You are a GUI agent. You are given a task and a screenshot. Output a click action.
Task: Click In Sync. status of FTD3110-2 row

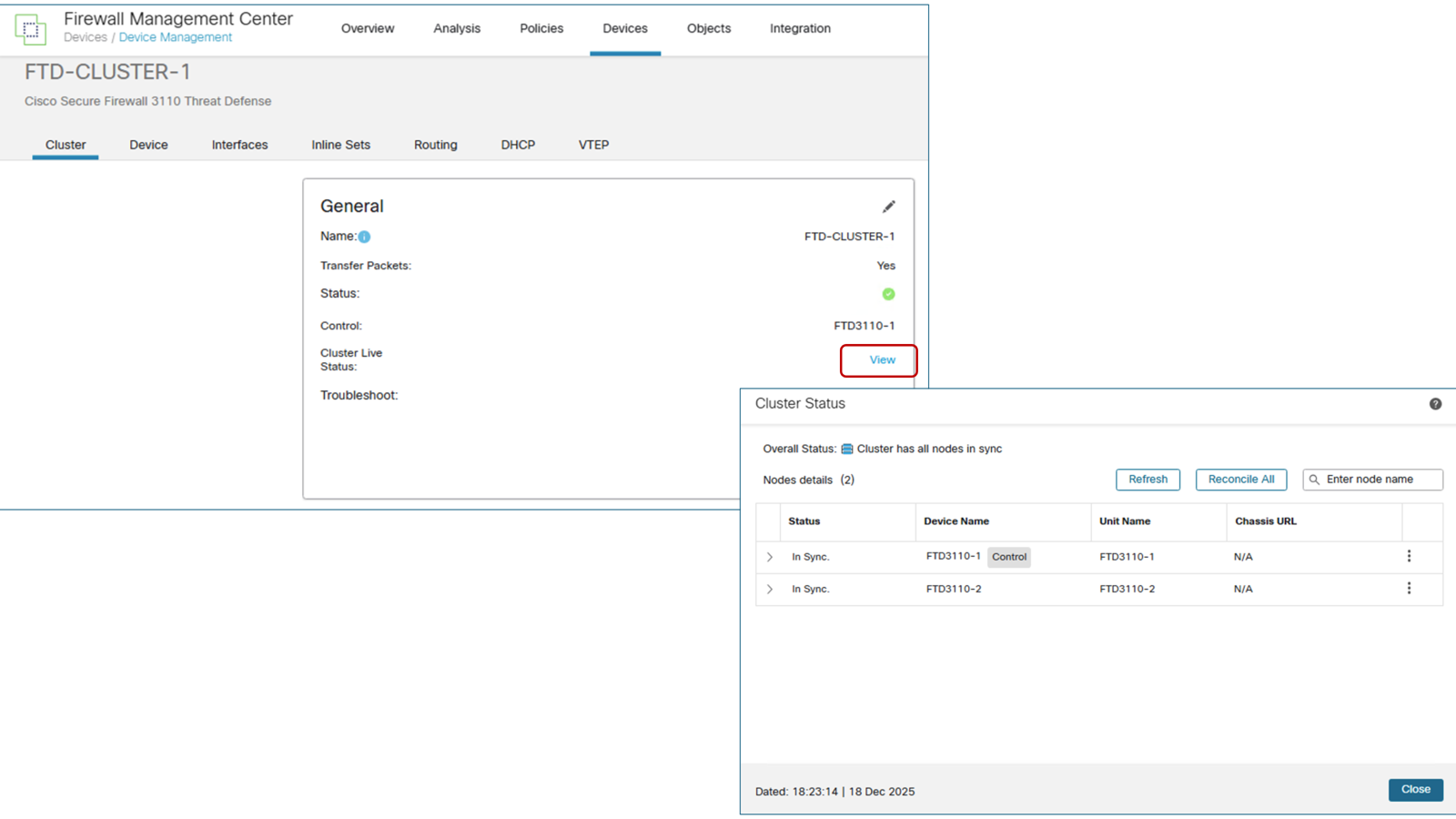[x=810, y=589]
